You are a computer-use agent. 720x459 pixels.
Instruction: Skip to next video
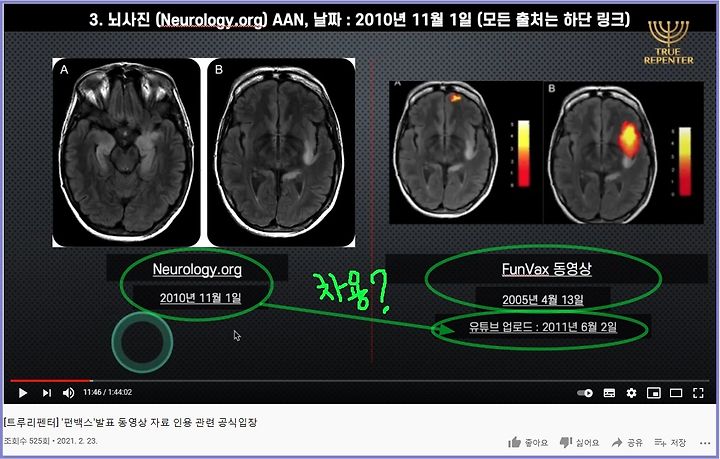click(46, 393)
